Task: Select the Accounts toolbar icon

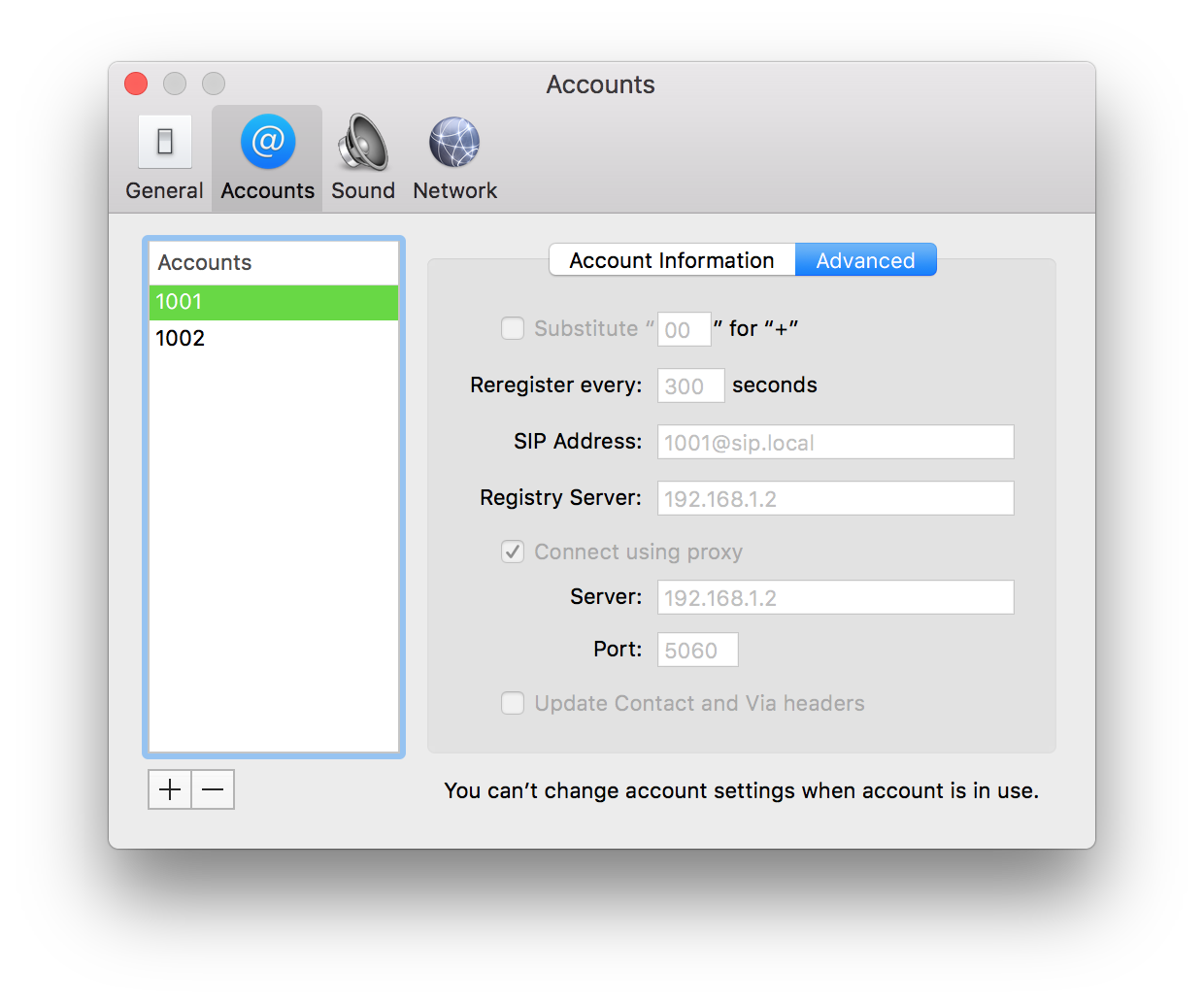Action: (x=268, y=158)
